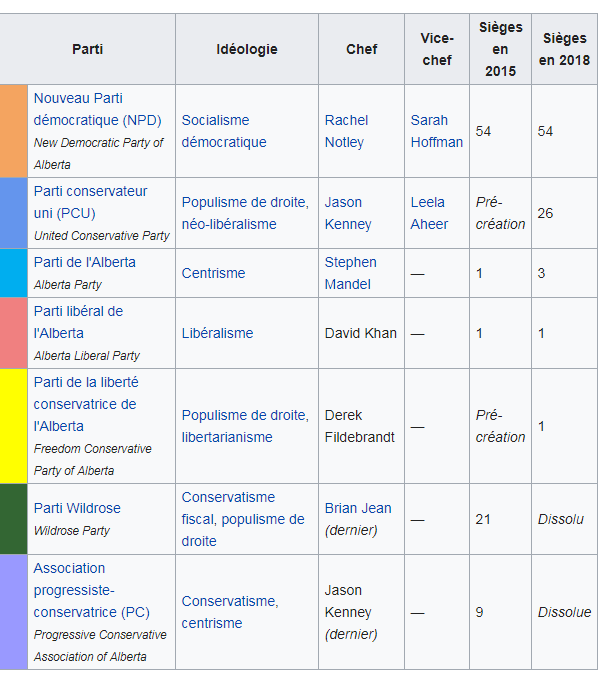Image resolution: width=606 pixels, height=679 pixels.
Task: Select the Dissolue cell
Action: [x=564, y=612]
